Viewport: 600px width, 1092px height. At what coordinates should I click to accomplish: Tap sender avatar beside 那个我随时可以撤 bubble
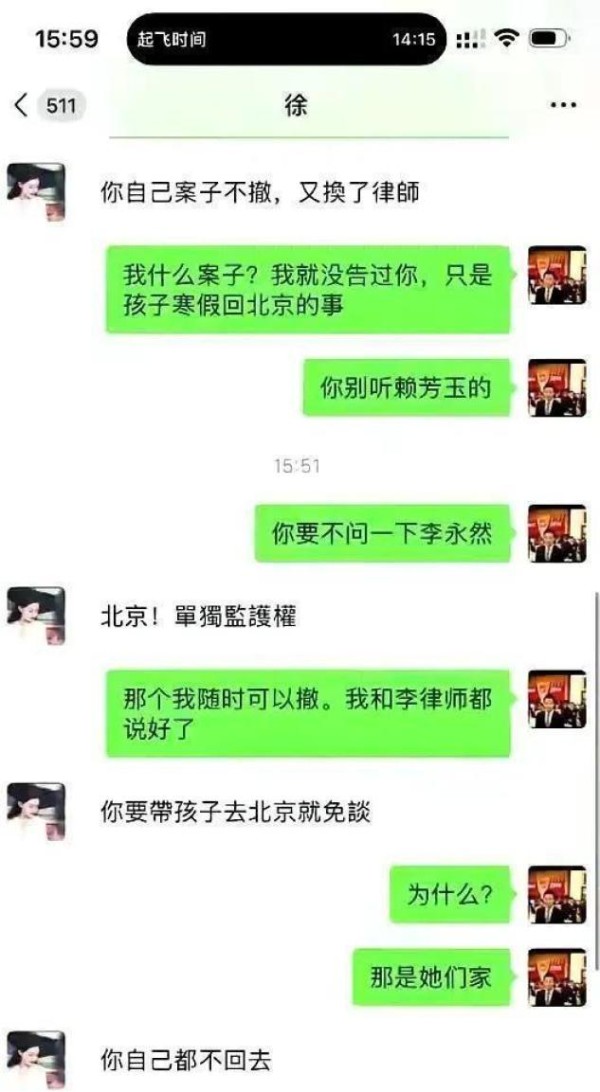tap(557, 699)
